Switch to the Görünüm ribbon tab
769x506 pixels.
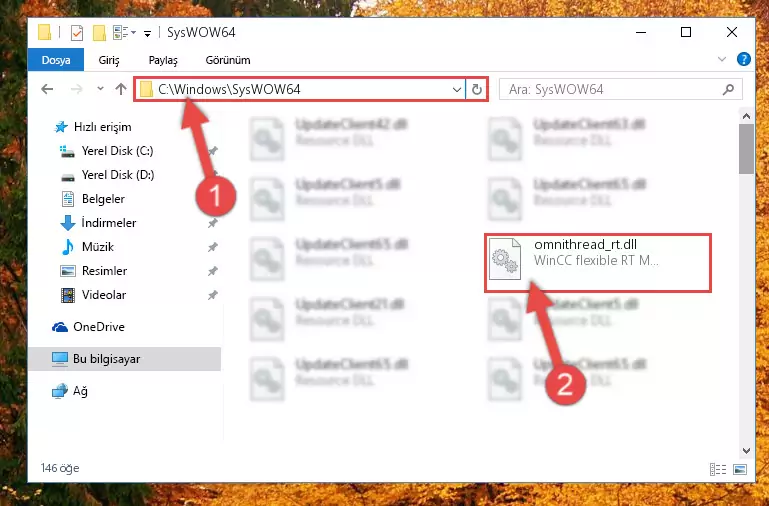tap(228, 60)
